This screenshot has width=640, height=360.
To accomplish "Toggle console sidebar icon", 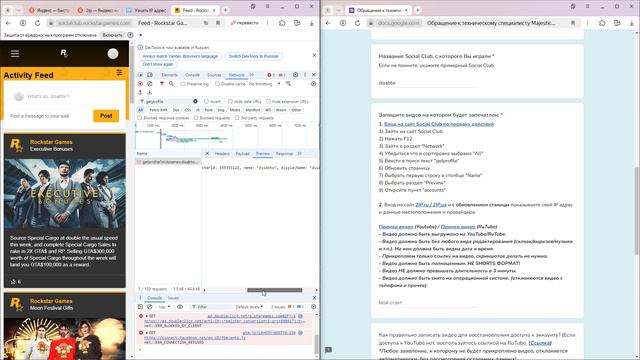I will [x=140, y=307].
